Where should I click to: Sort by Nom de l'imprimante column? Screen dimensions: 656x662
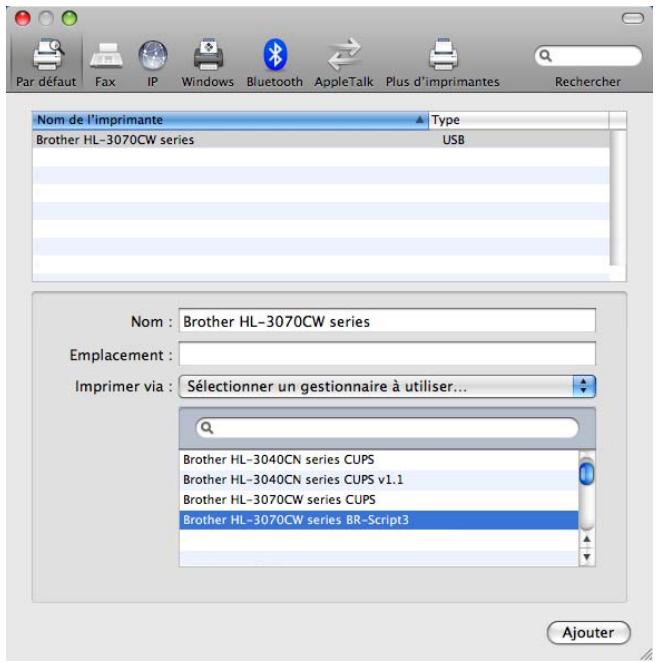tap(230, 120)
